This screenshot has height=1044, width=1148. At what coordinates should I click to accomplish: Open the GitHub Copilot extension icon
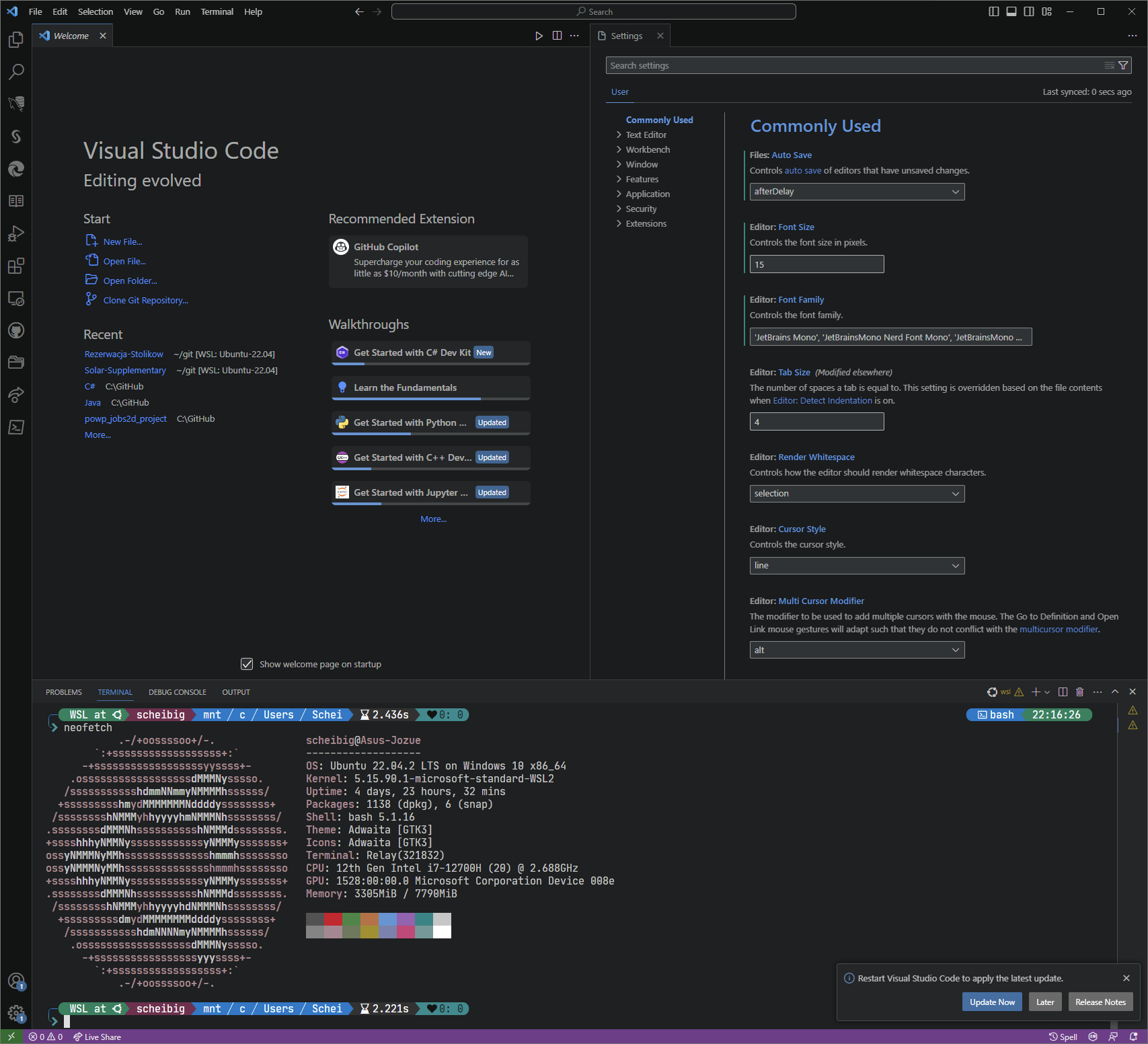pyautogui.click(x=342, y=247)
